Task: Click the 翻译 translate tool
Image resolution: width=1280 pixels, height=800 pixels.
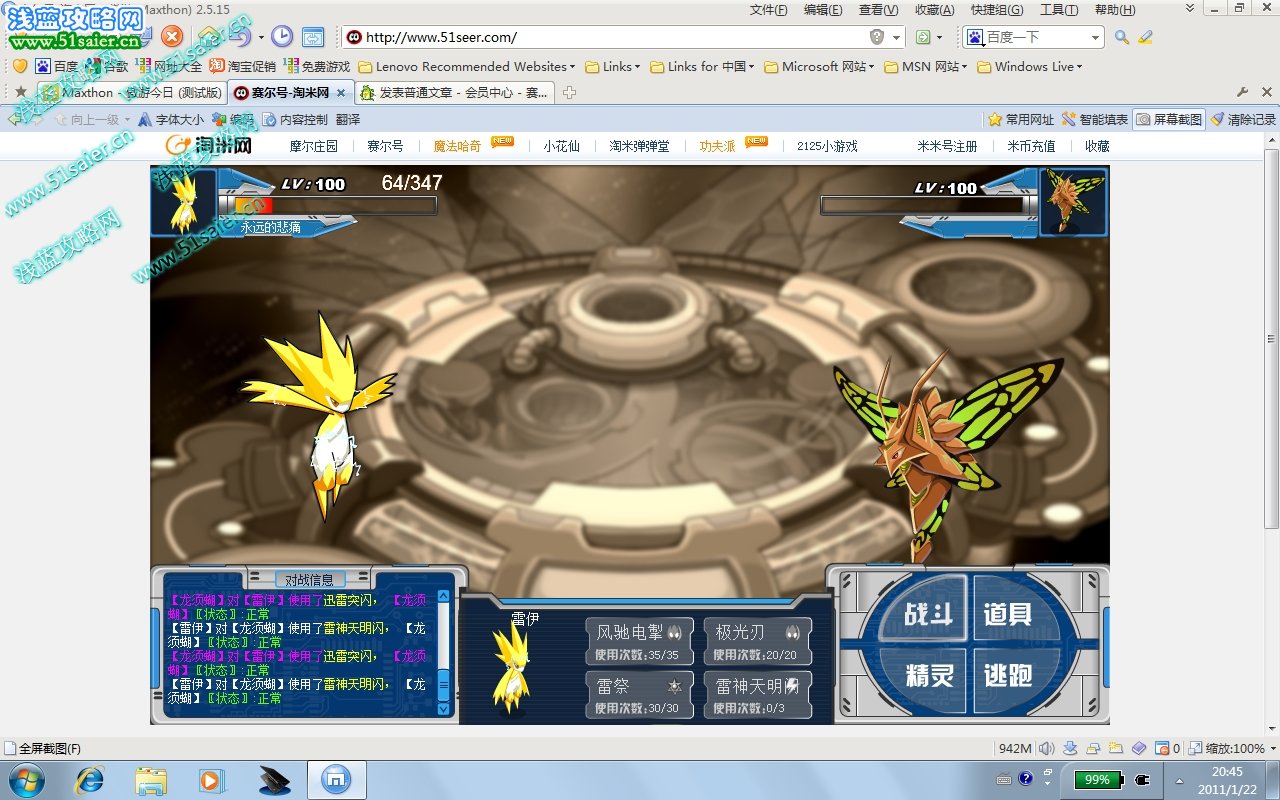Action: point(348,119)
